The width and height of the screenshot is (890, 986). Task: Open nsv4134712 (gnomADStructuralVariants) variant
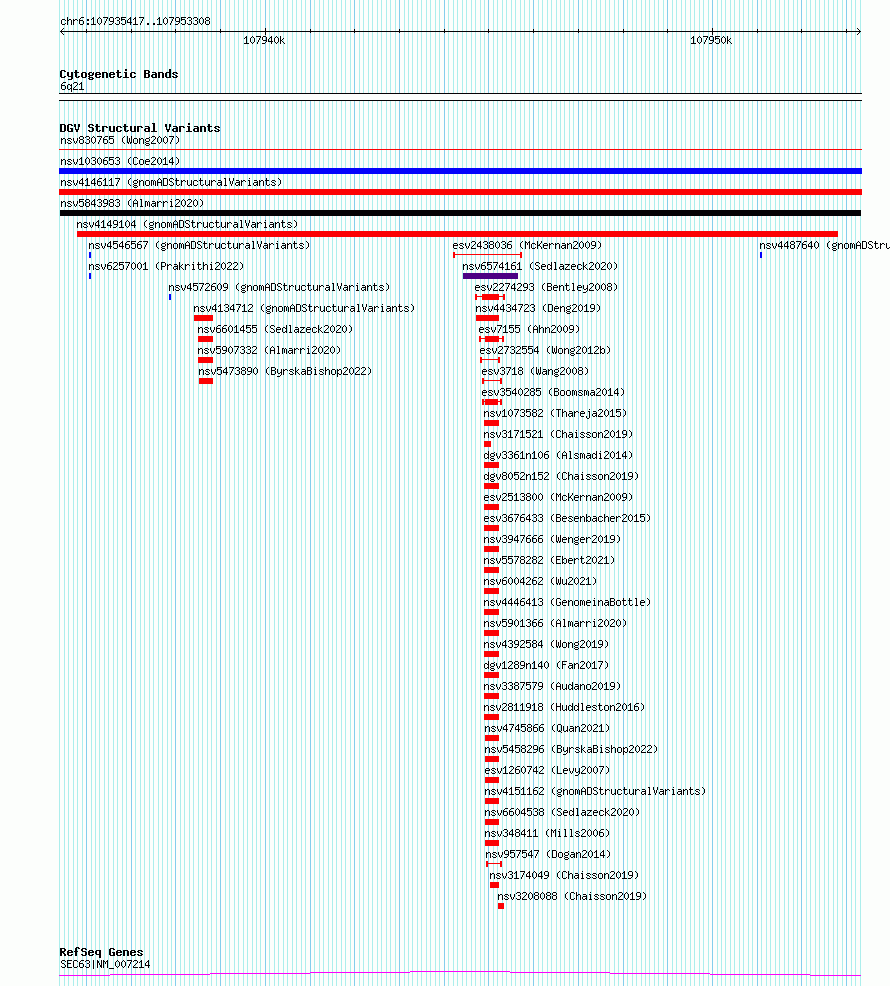[x=304, y=309]
